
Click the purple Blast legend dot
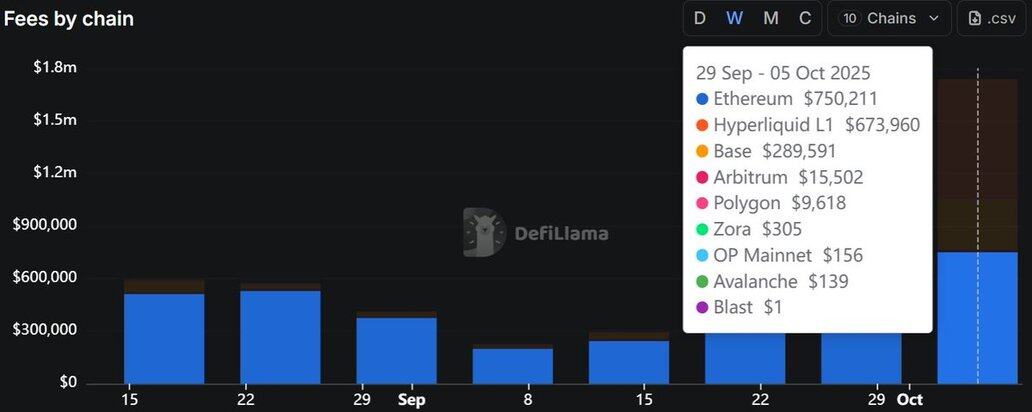702,307
